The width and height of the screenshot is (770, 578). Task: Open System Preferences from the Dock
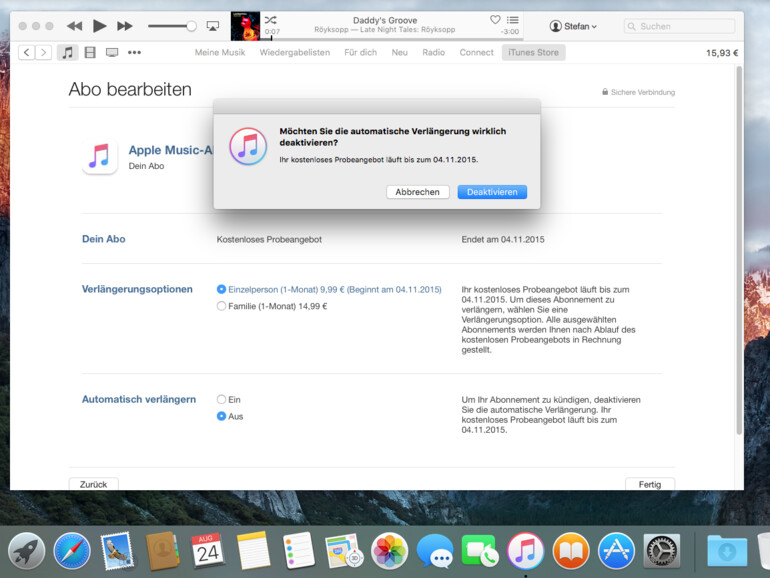coord(662,550)
